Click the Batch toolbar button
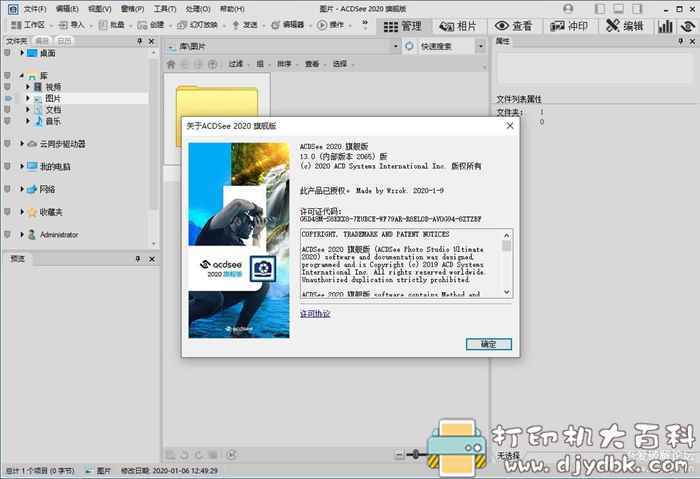Screen dimensions: 700x479 coord(112,25)
